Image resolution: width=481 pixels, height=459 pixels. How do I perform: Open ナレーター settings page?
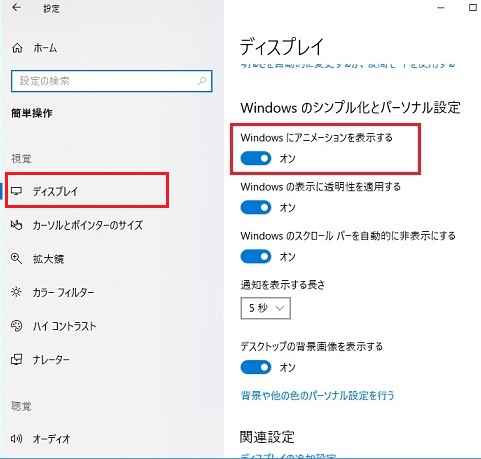51,360
